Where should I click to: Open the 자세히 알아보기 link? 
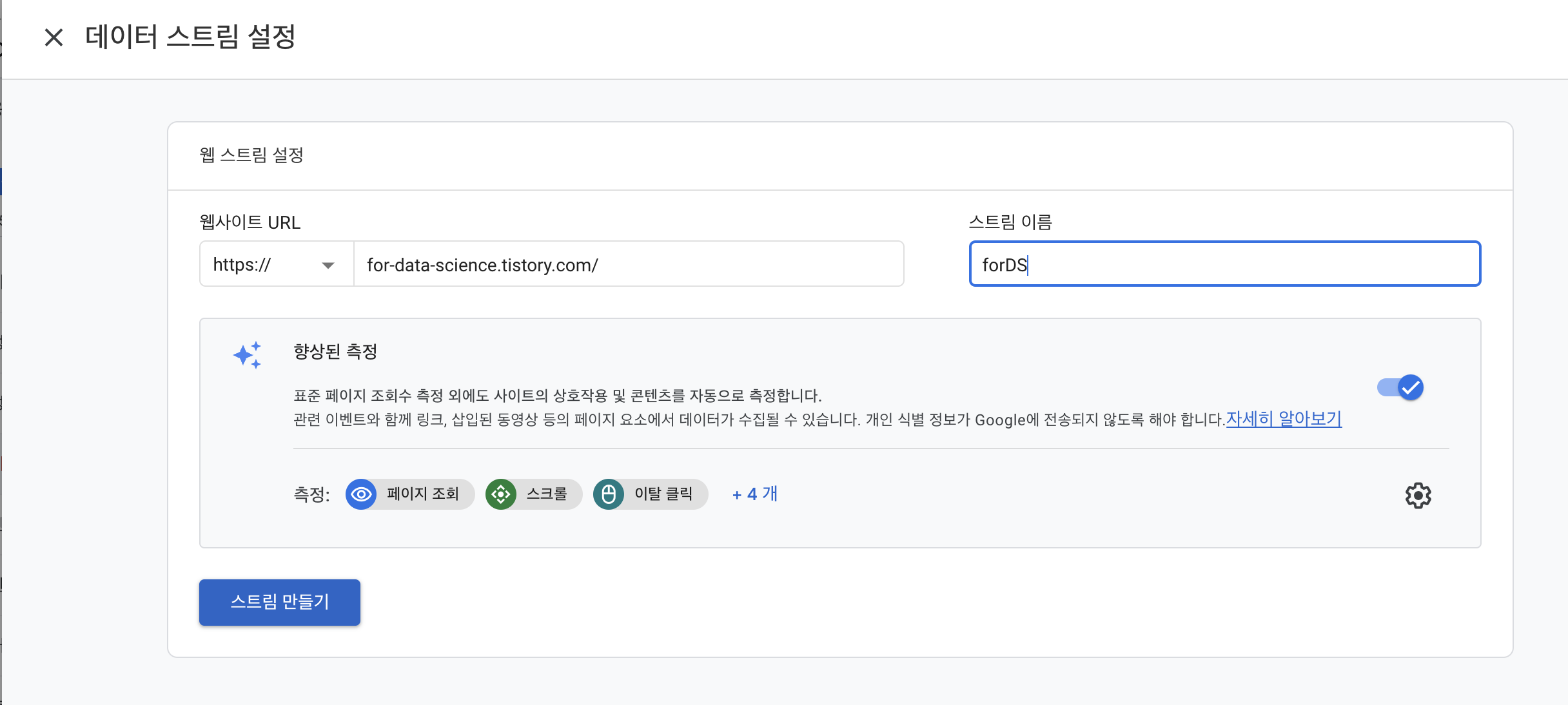1283,419
